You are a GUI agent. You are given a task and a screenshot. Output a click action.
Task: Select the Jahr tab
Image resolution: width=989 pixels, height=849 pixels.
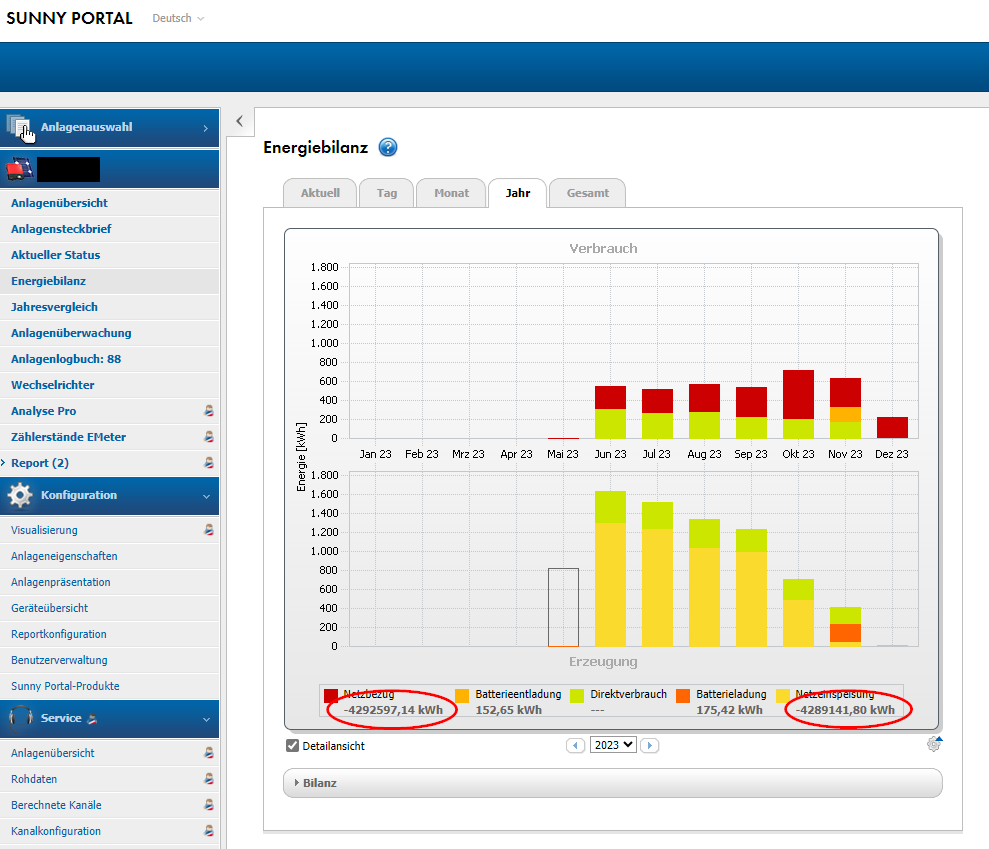[x=518, y=193]
